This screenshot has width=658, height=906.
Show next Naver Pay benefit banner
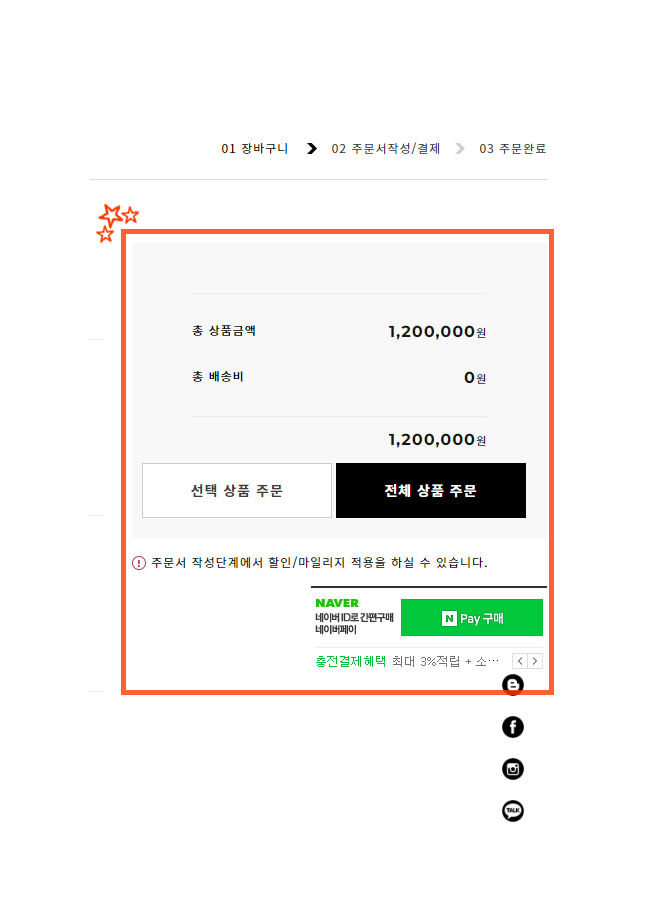pos(535,661)
